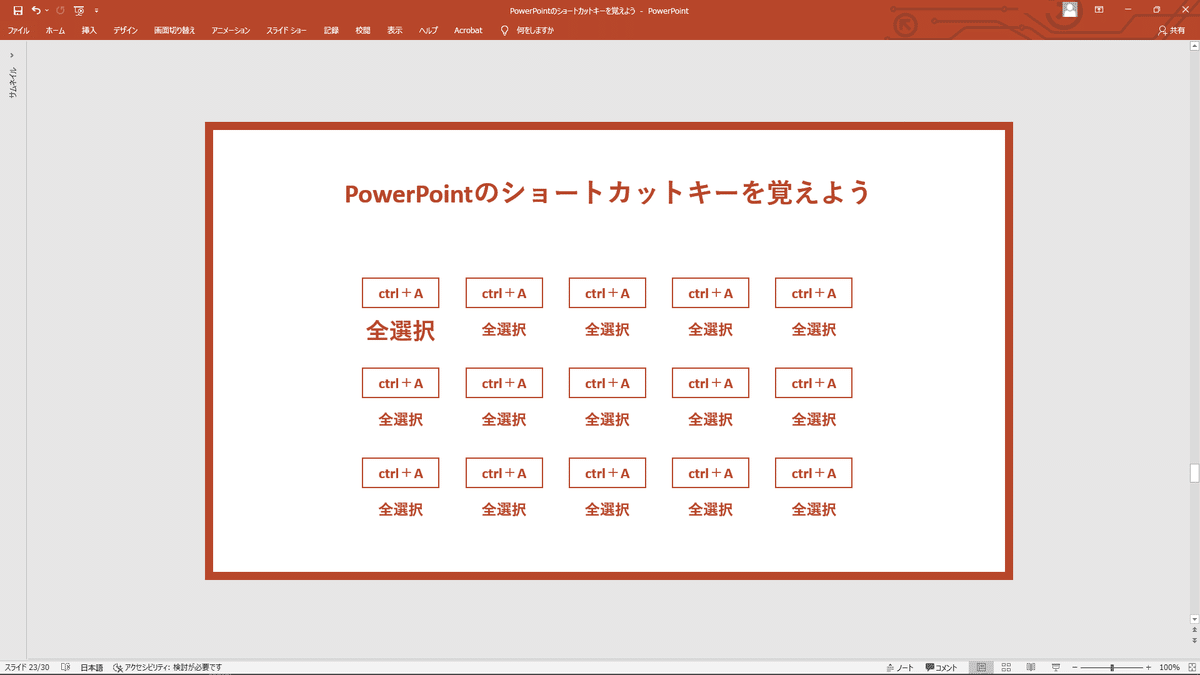Click the scrollbar down arrow
The width and height of the screenshot is (1200, 675).
pos(1194,619)
